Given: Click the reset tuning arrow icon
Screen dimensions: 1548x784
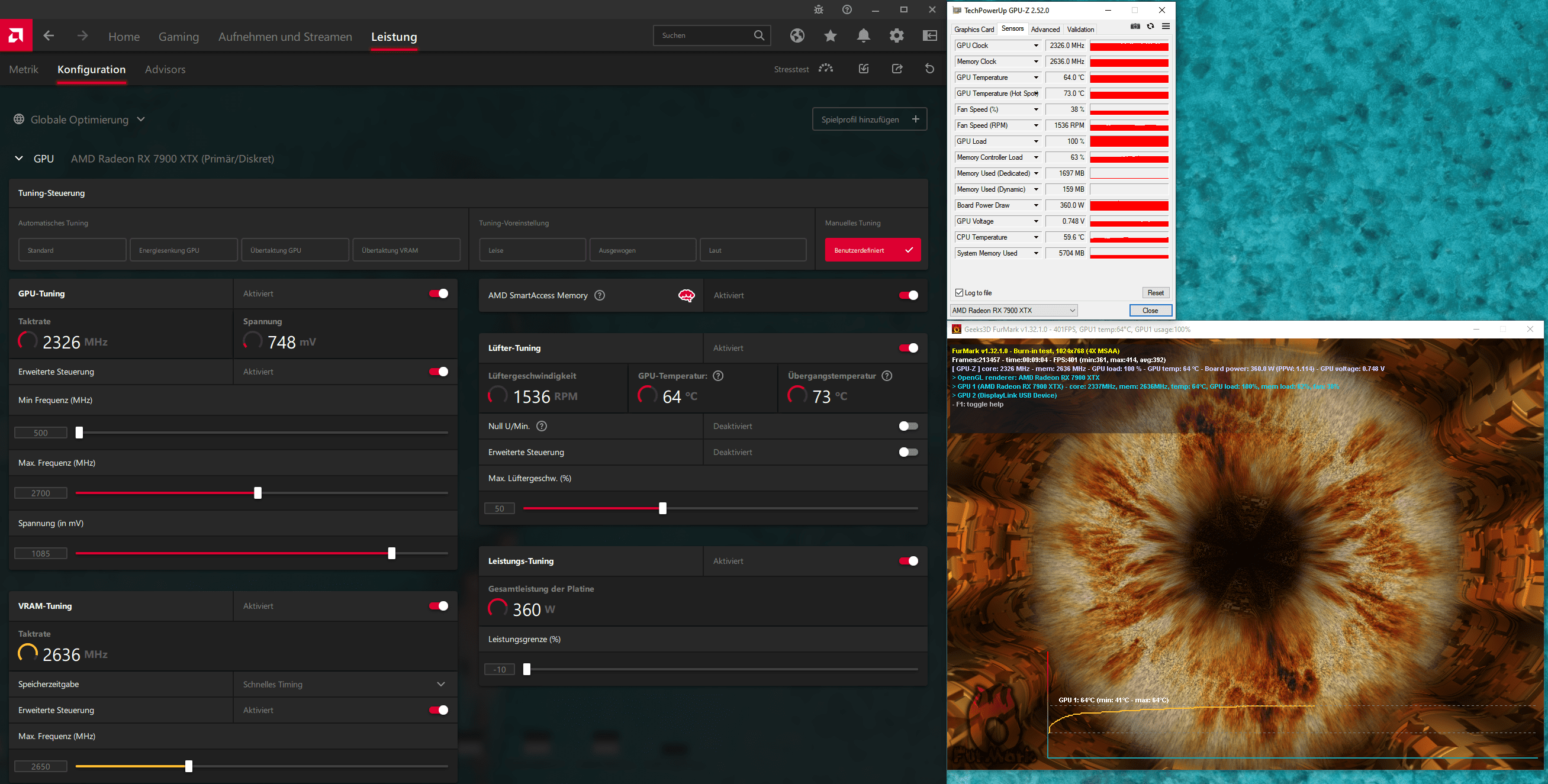Looking at the screenshot, I should point(929,69).
